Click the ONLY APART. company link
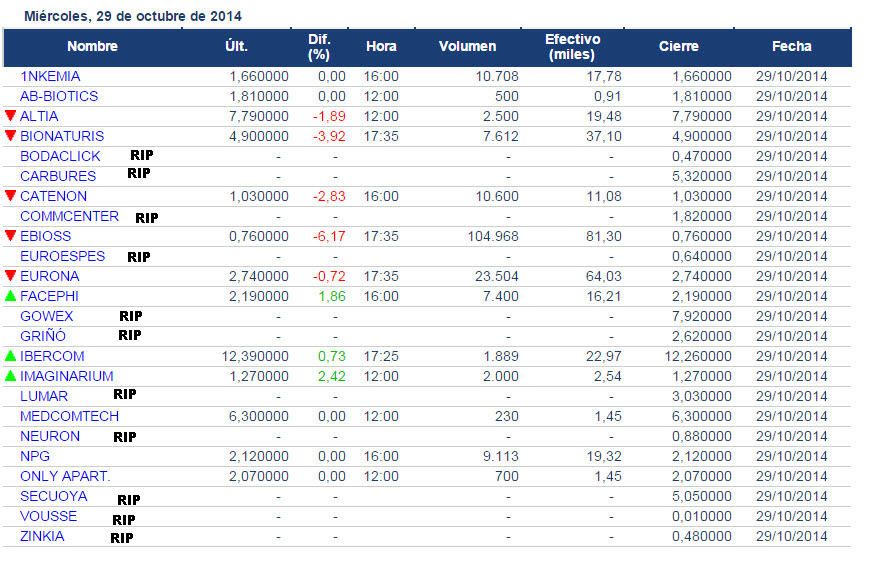This screenshot has height=568, width=872. [65, 476]
